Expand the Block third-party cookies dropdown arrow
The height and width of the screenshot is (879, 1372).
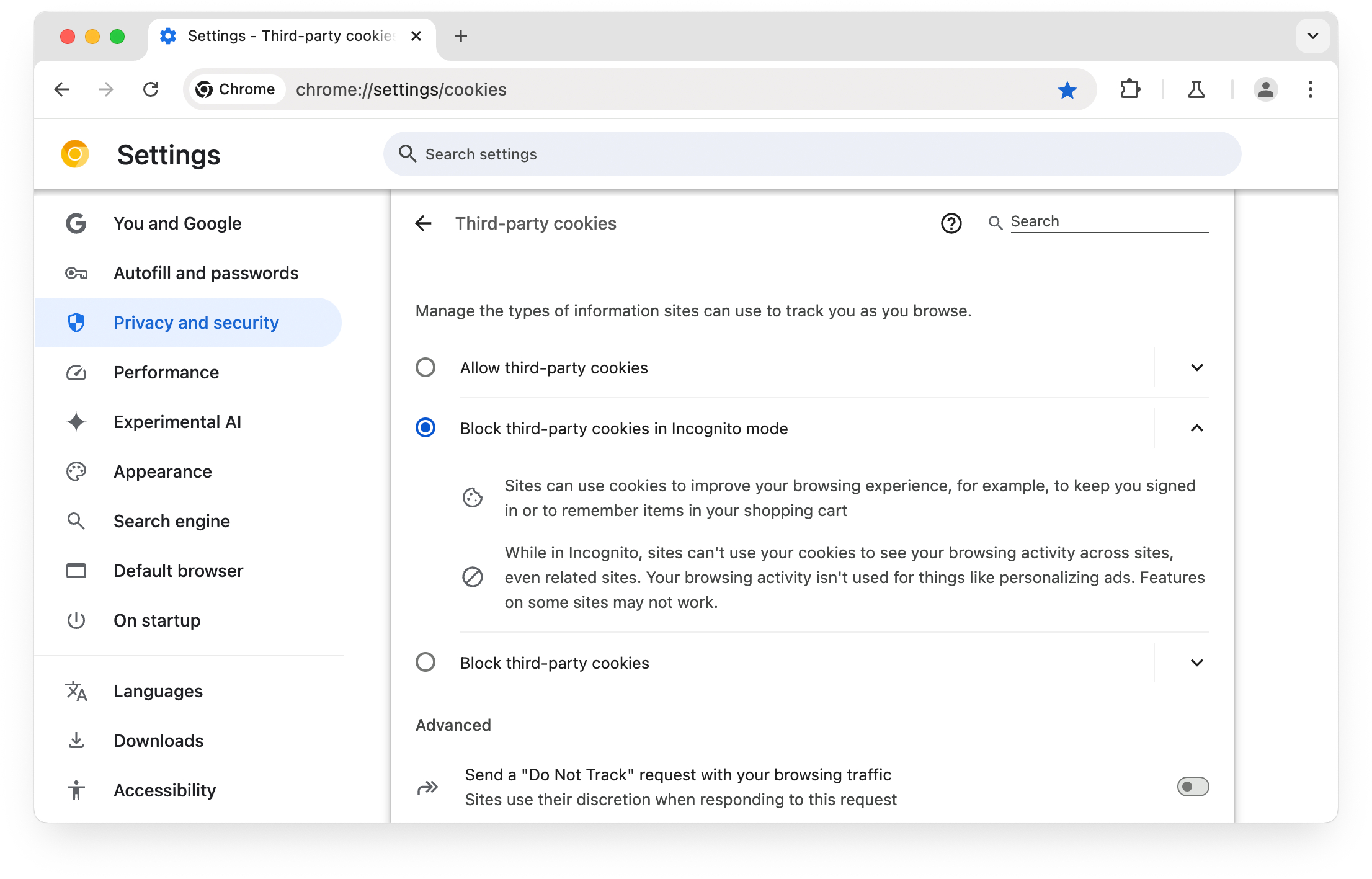click(x=1197, y=662)
